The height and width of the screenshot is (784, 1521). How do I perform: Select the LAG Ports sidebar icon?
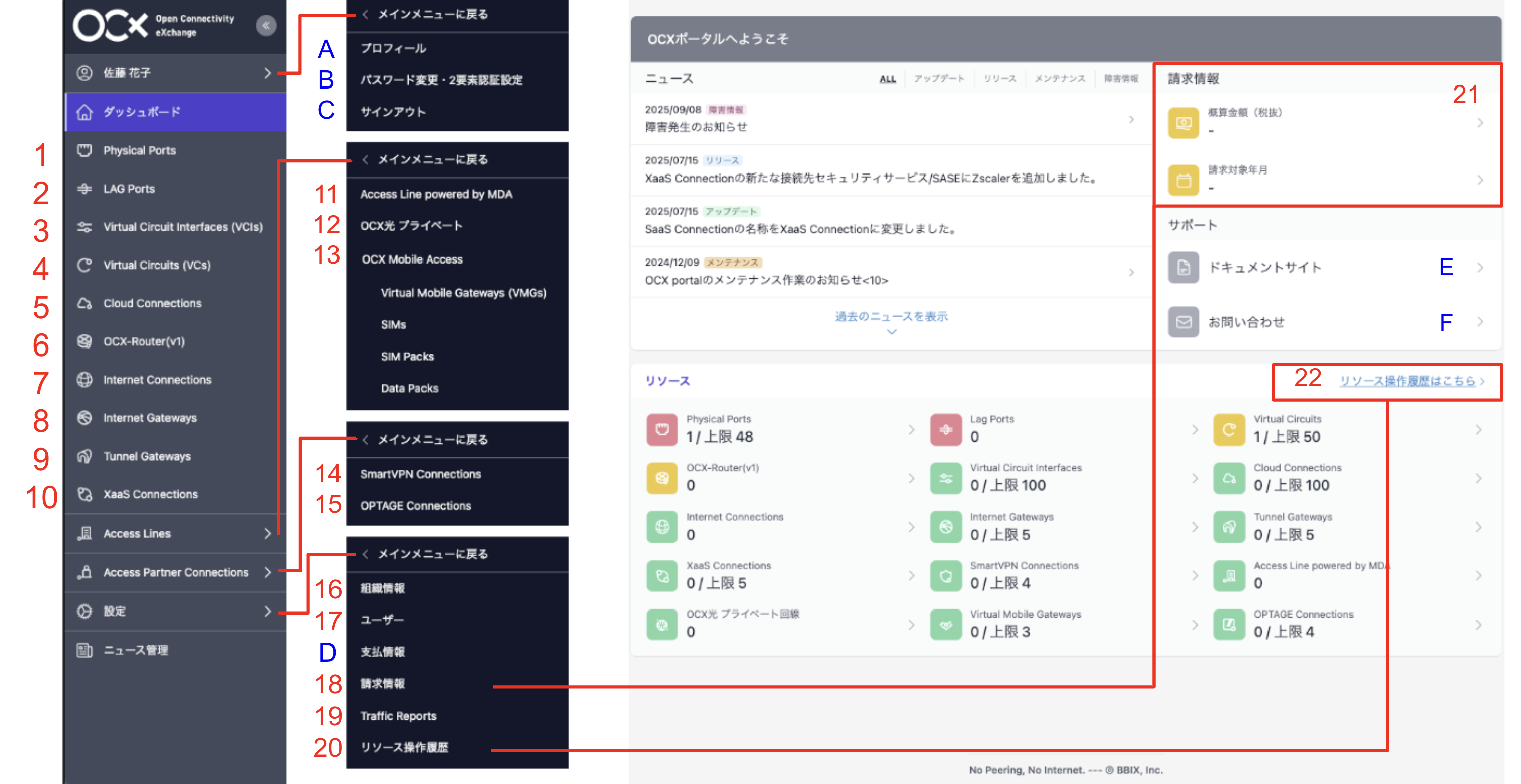click(130, 188)
